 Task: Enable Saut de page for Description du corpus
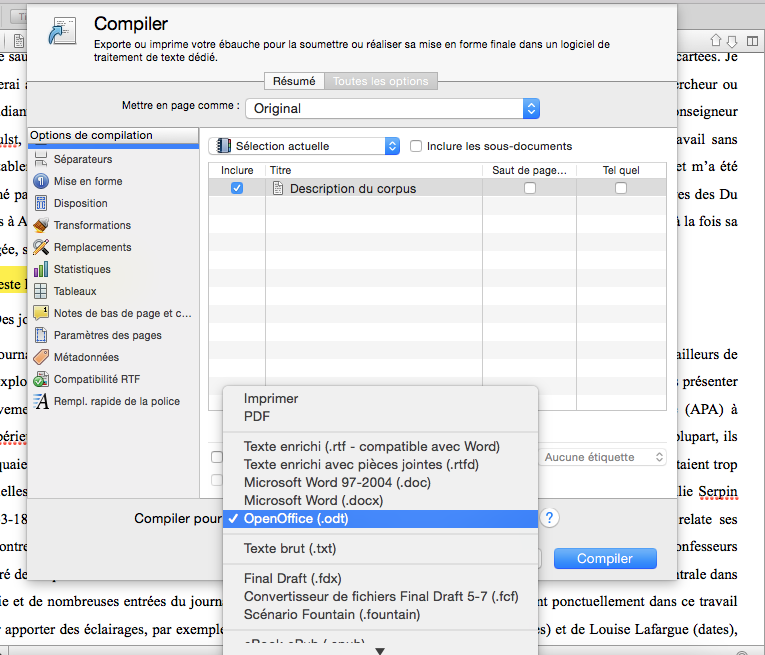(530, 188)
